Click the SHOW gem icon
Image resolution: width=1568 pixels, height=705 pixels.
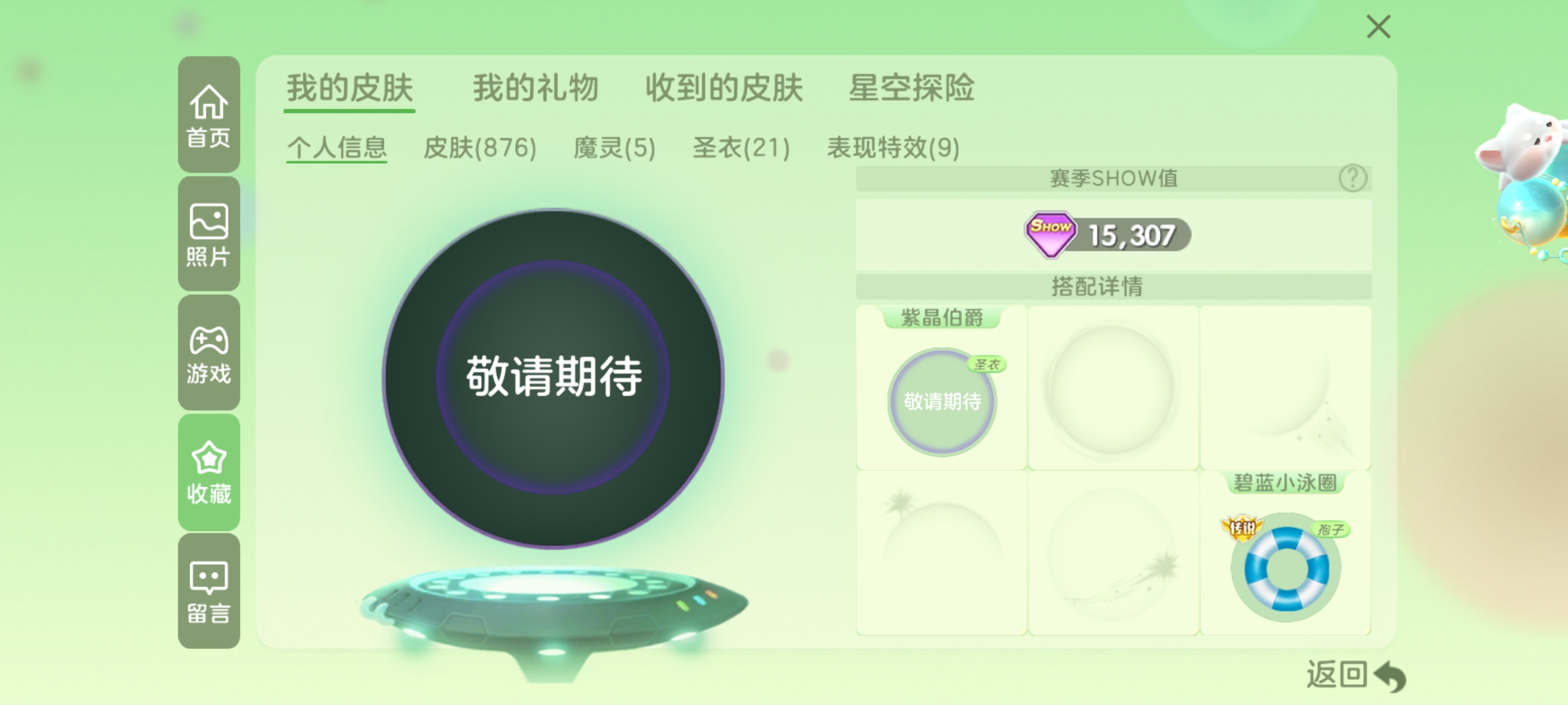click(1050, 234)
